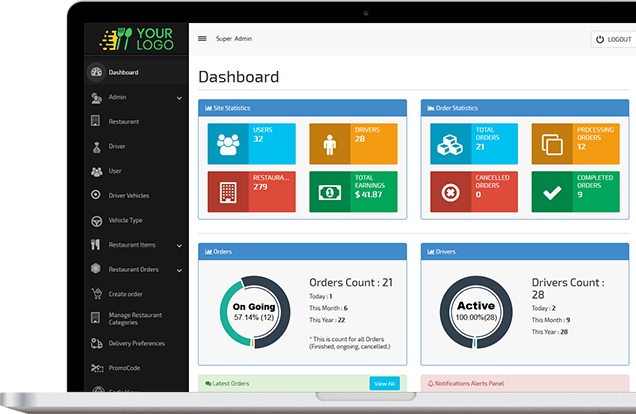Viewport: 636px width, 414px height.
Task: Expand the Restaurant Items submenu chevron
Action: (179, 246)
